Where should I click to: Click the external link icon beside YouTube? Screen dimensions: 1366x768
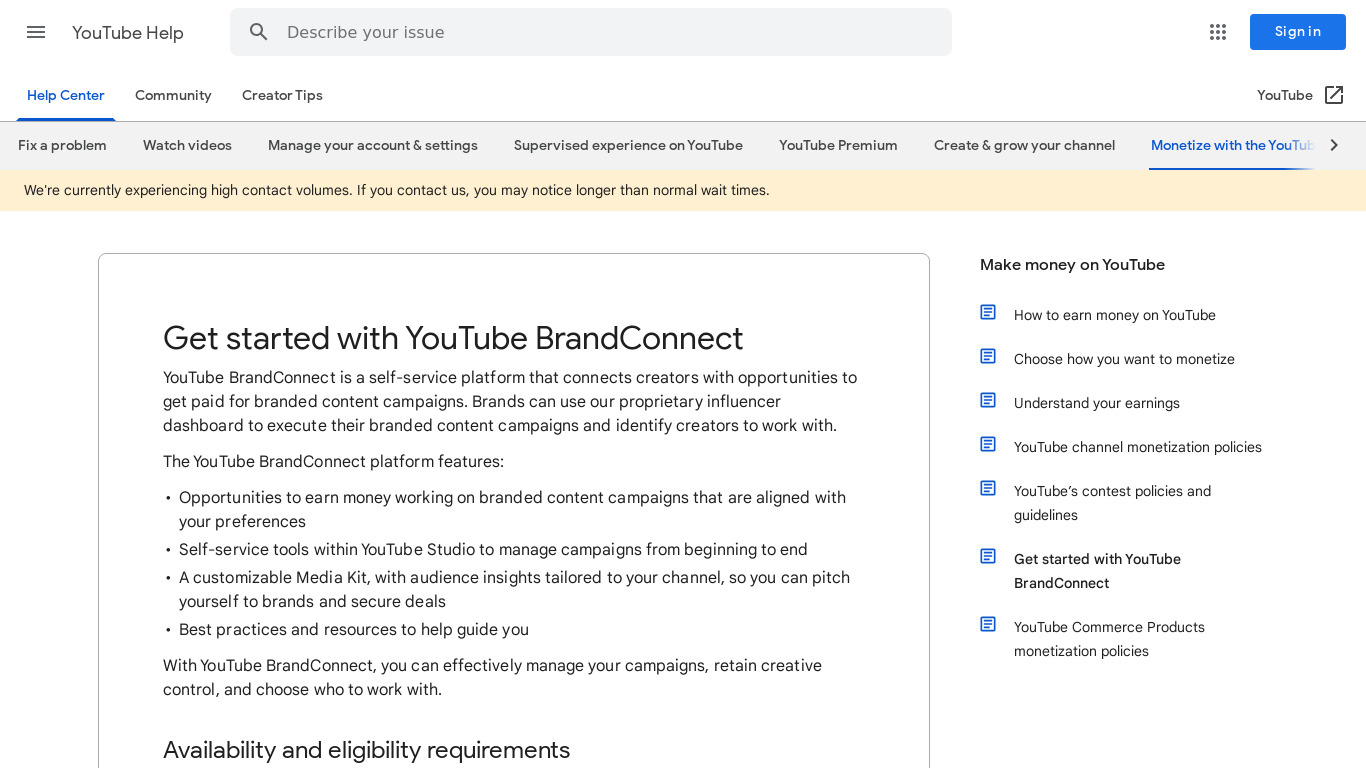[1334, 95]
